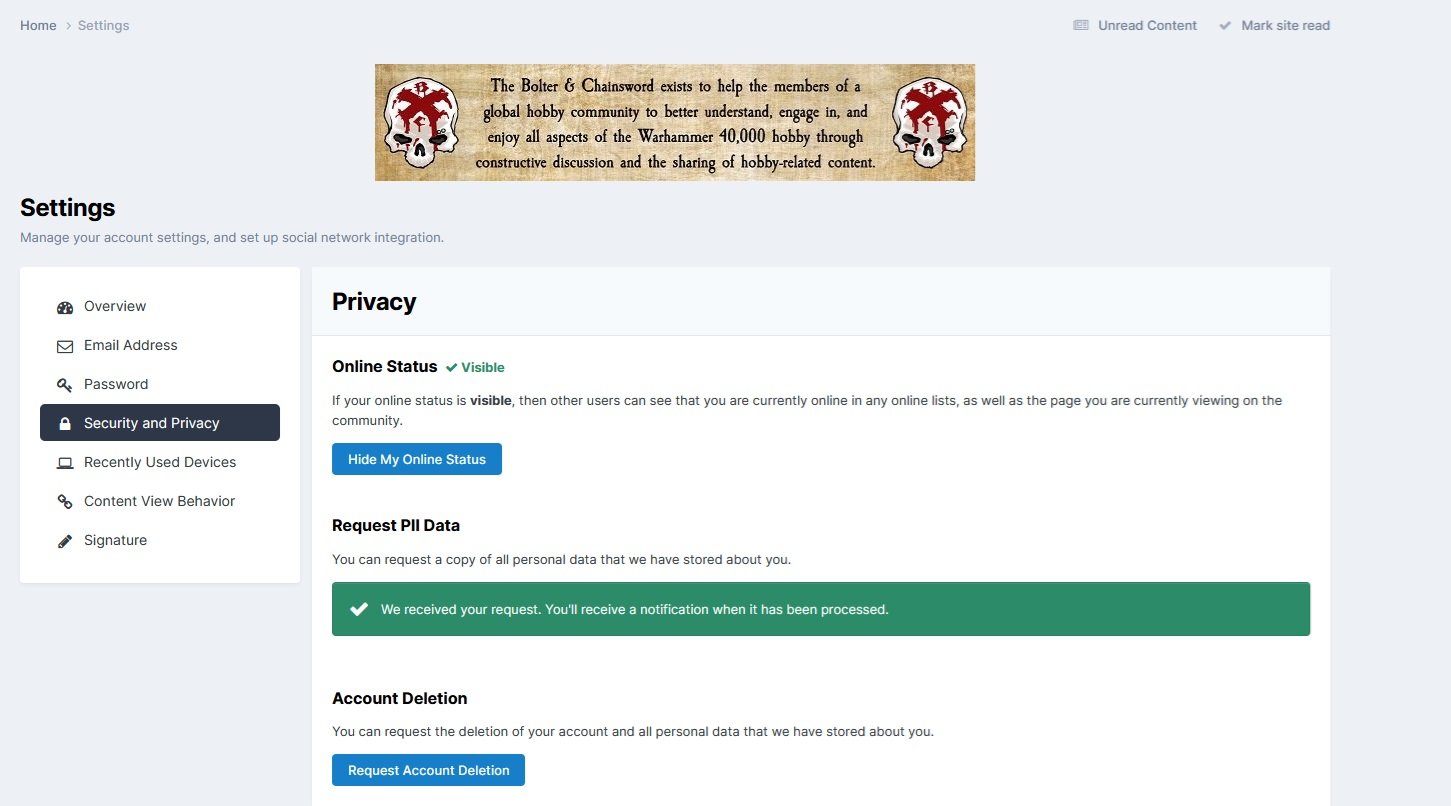Viewport: 1451px width, 806px height.
Task: Click the Signature pencil icon
Action: coord(65,541)
